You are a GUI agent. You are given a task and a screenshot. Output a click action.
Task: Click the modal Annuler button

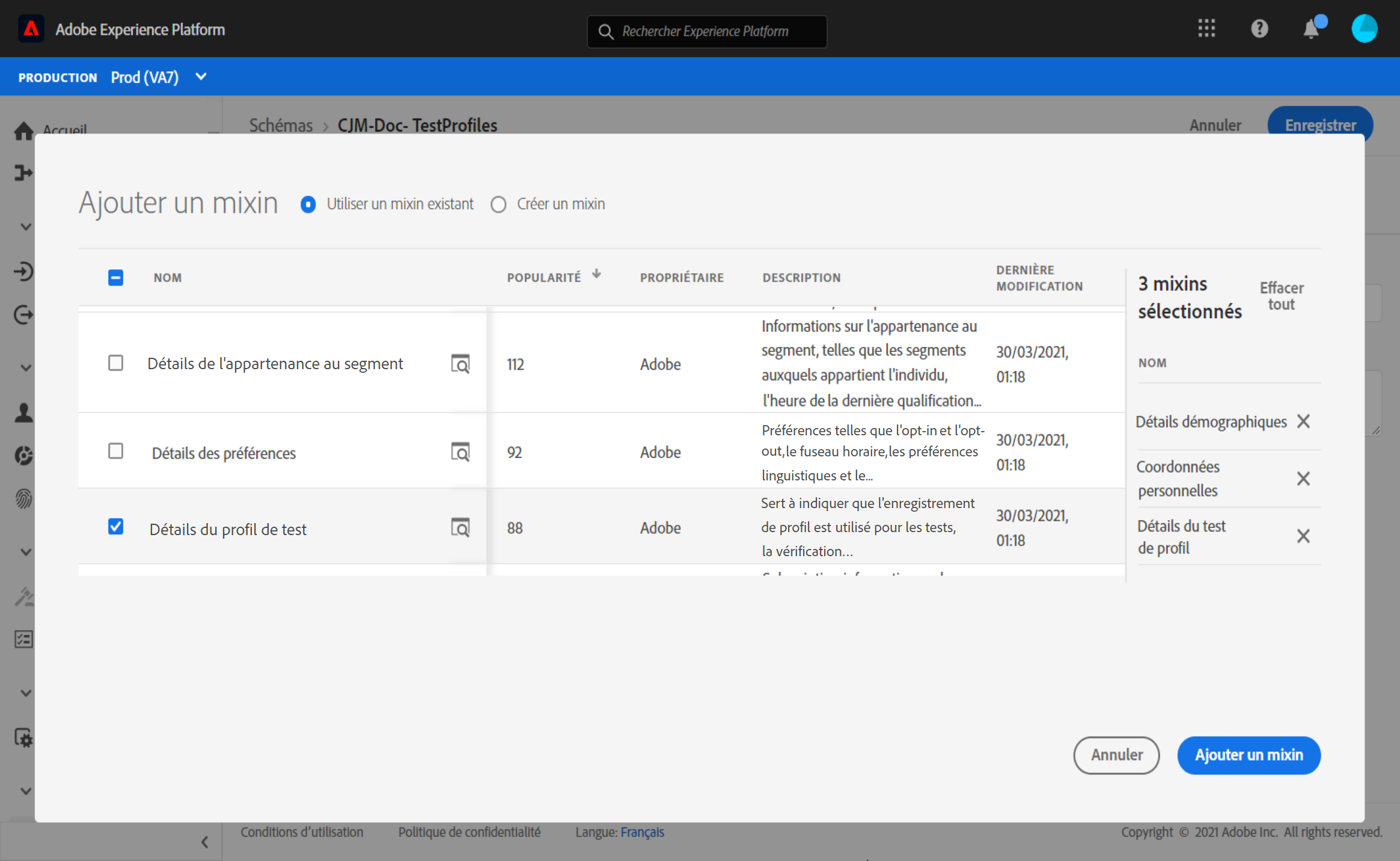tap(1116, 755)
